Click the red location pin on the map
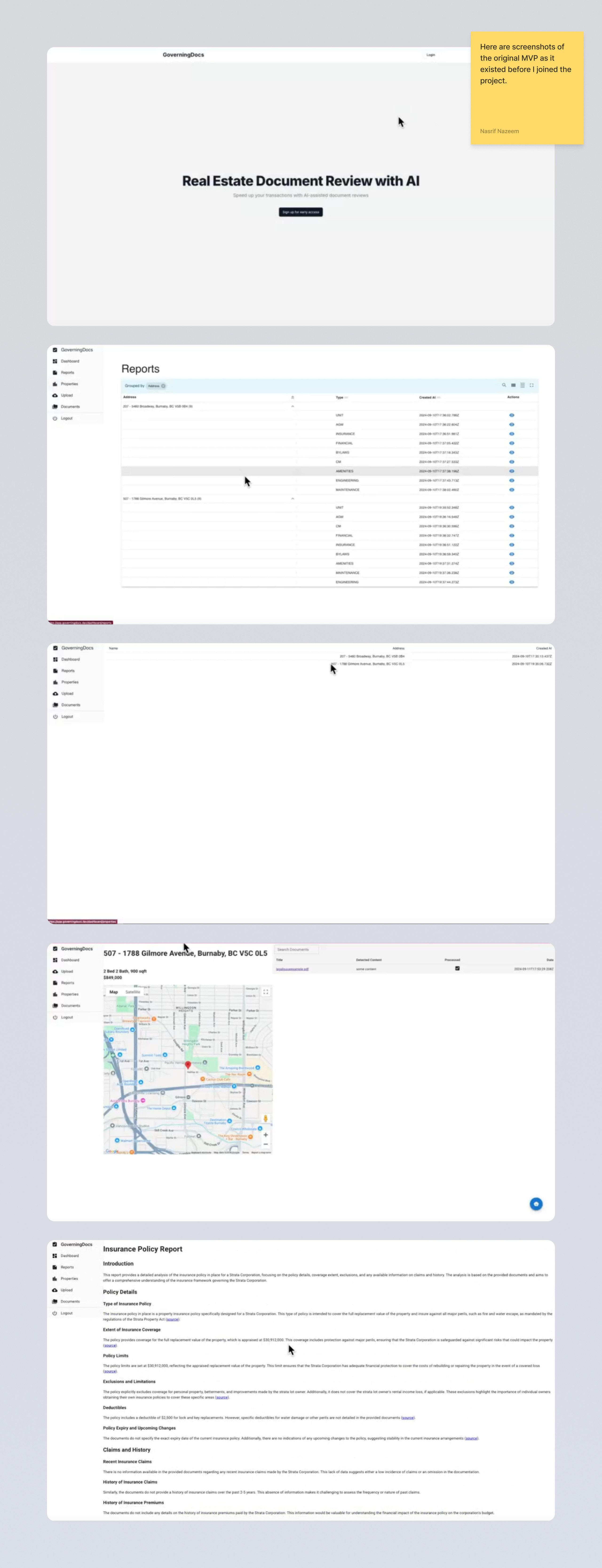 click(x=188, y=1064)
